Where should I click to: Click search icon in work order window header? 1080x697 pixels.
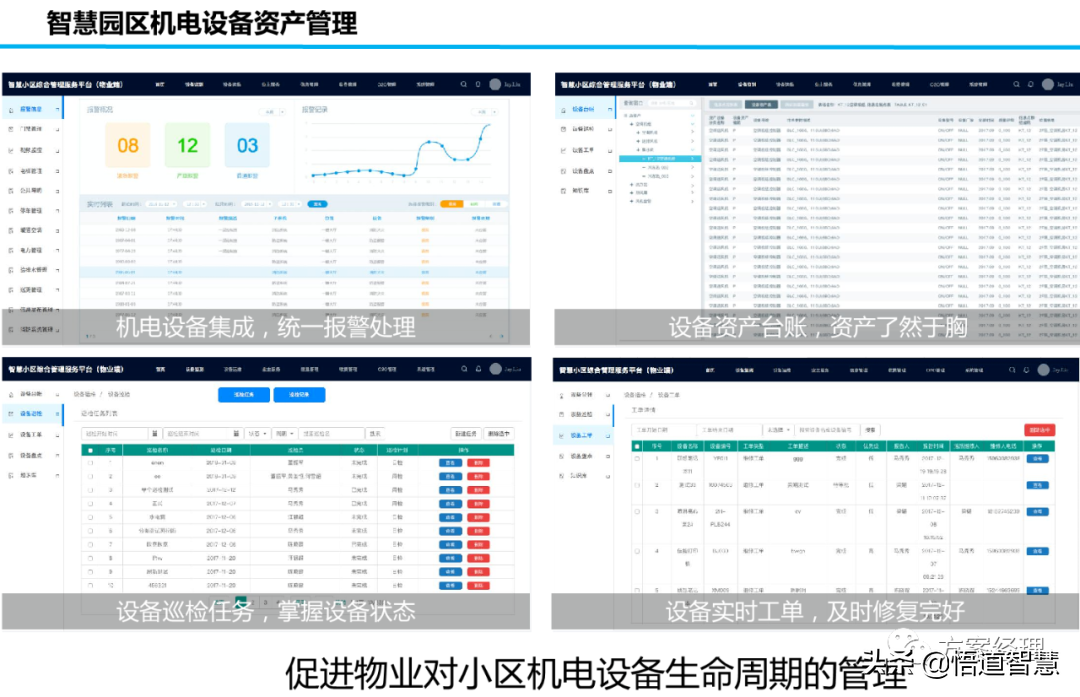pos(1012,370)
